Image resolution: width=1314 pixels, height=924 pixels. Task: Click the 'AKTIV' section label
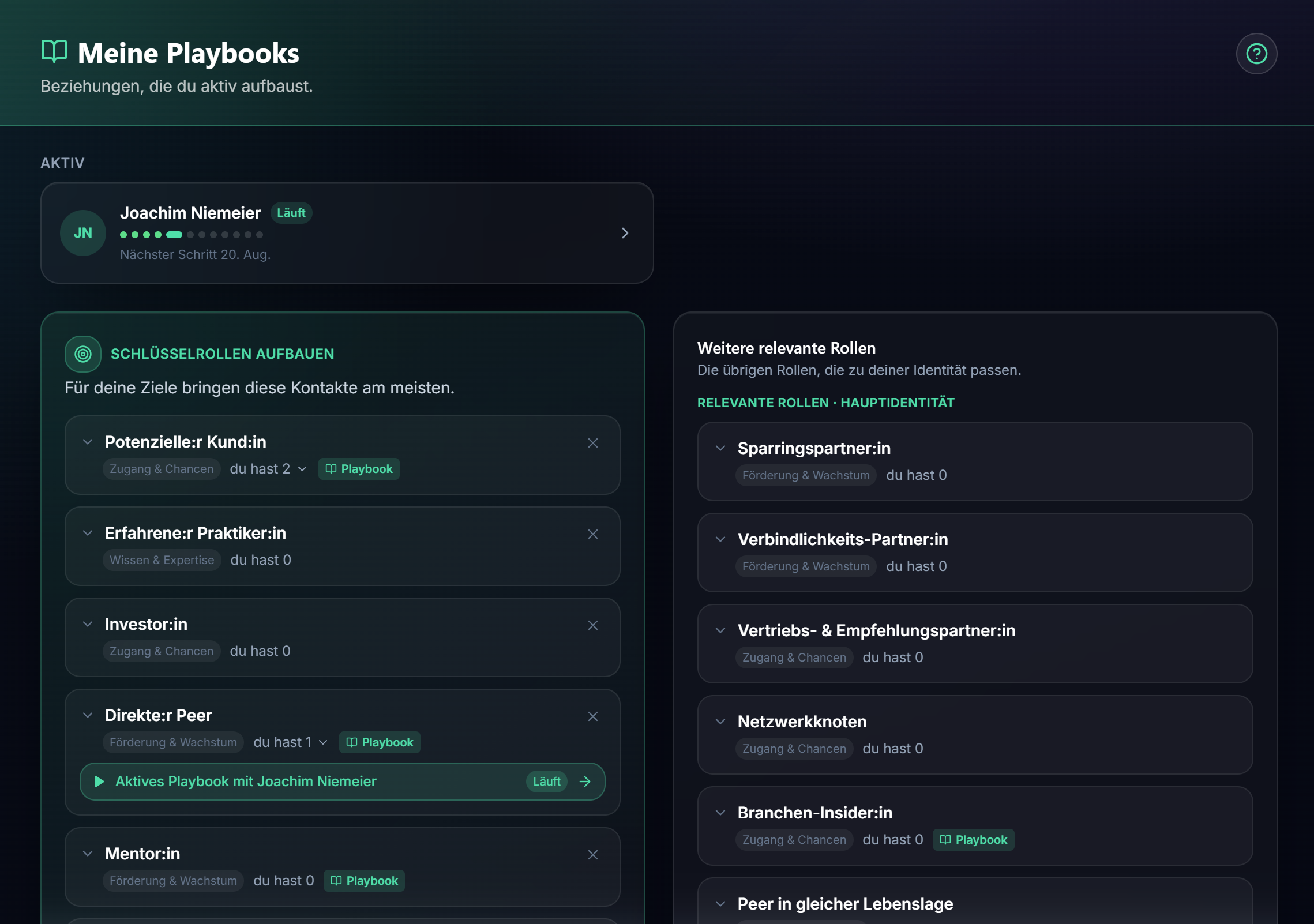point(63,163)
